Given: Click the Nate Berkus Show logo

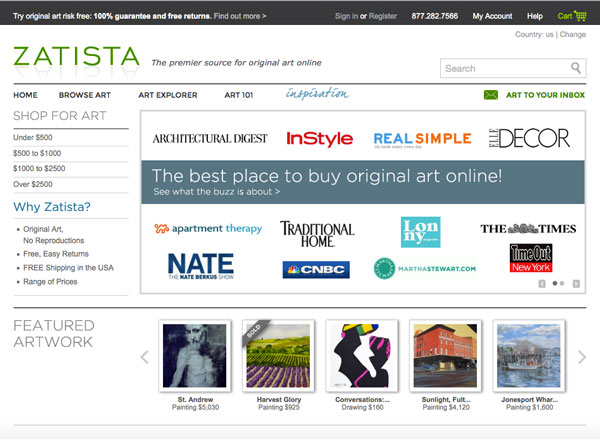Looking at the screenshot, I should click(201, 266).
